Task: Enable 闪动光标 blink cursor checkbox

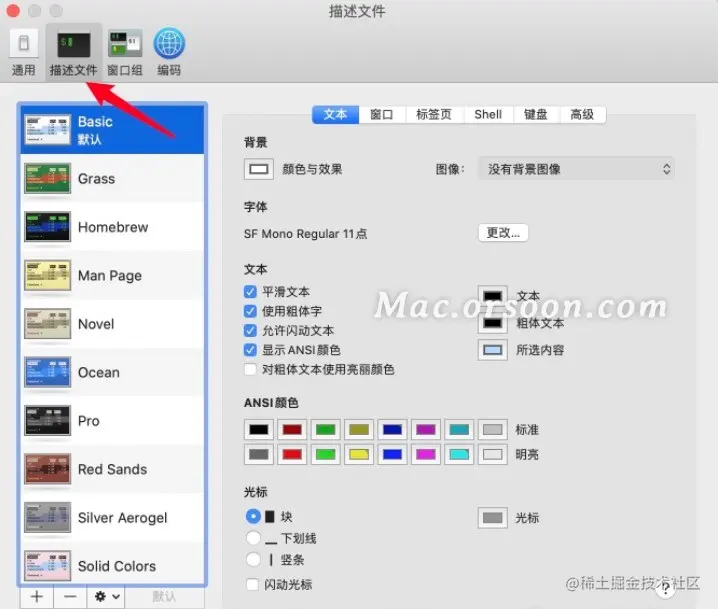Action: point(252,584)
